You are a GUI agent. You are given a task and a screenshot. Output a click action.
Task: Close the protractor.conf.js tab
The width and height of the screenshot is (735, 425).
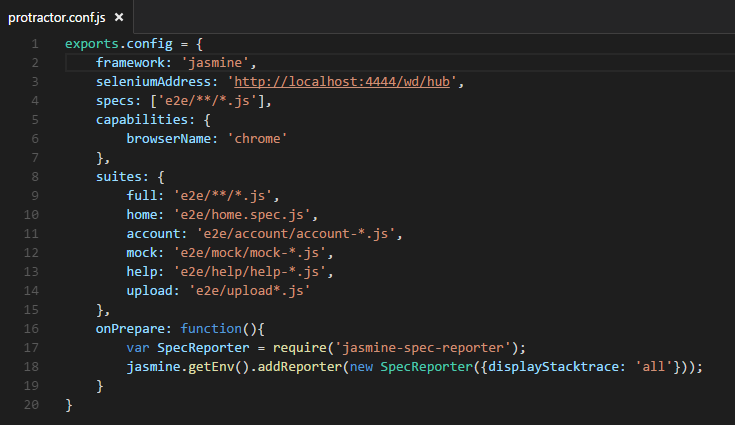pos(119,17)
